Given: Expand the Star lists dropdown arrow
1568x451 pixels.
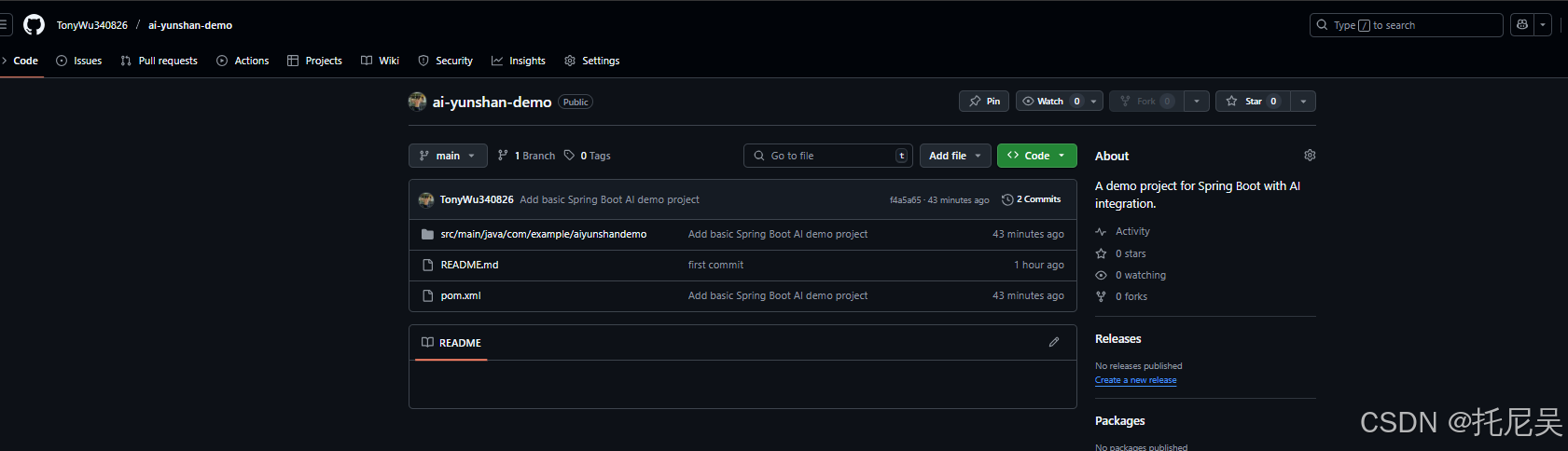Looking at the screenshot, I should (1303, 101).
